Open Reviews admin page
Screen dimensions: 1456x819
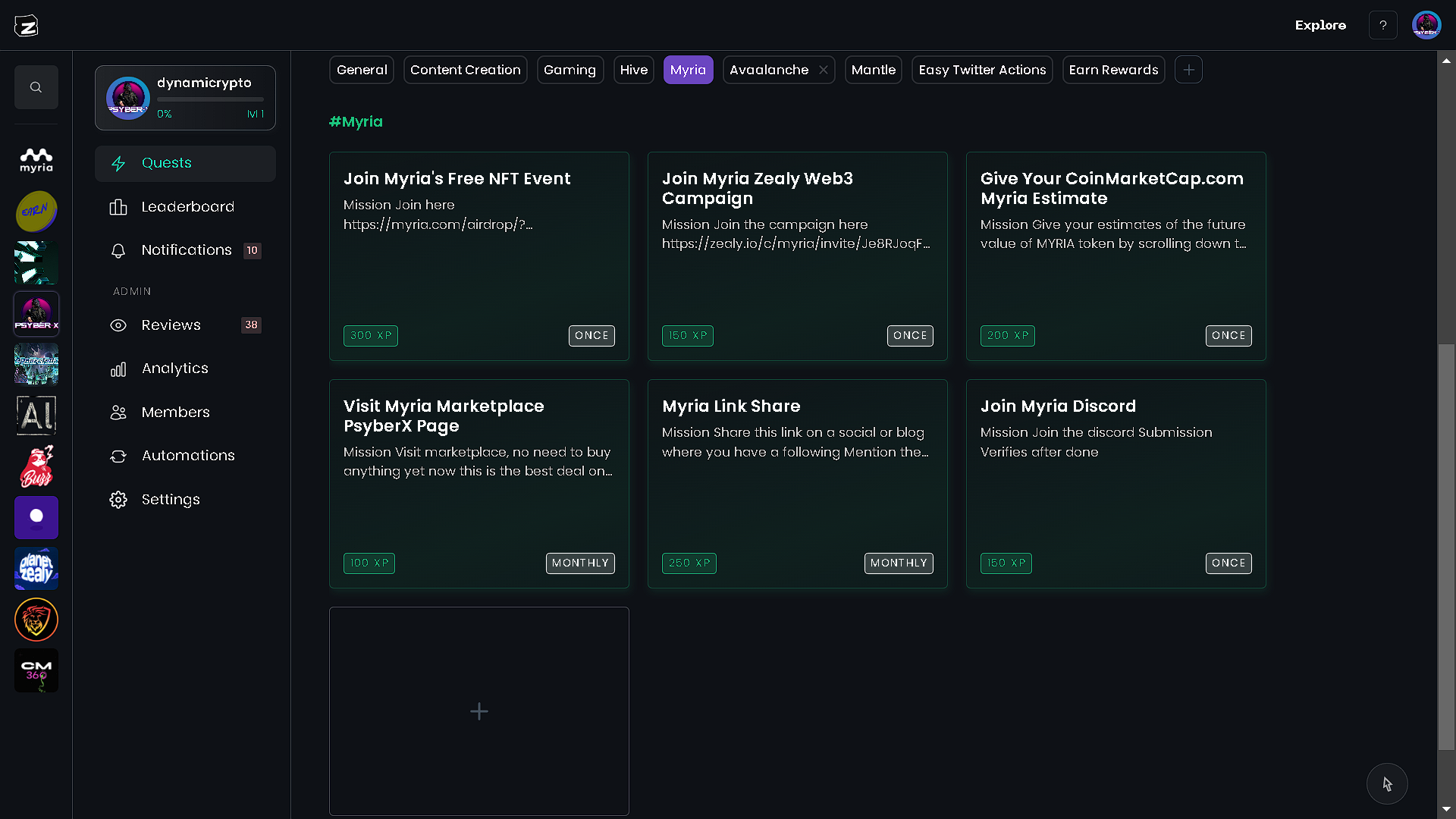(x=185, y=325)
